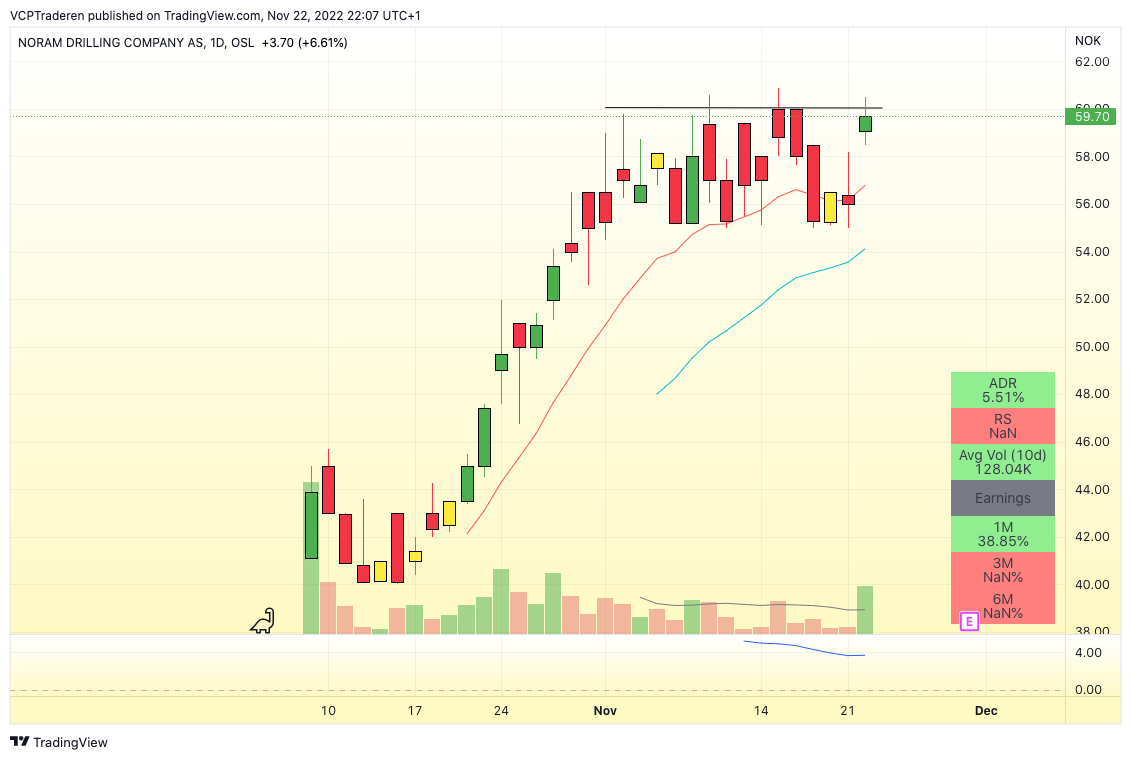This screenshot has height=759, width=1131.
Task: Click the +3.70 (+6.61%) change value
Action: [x=304, y=43]
